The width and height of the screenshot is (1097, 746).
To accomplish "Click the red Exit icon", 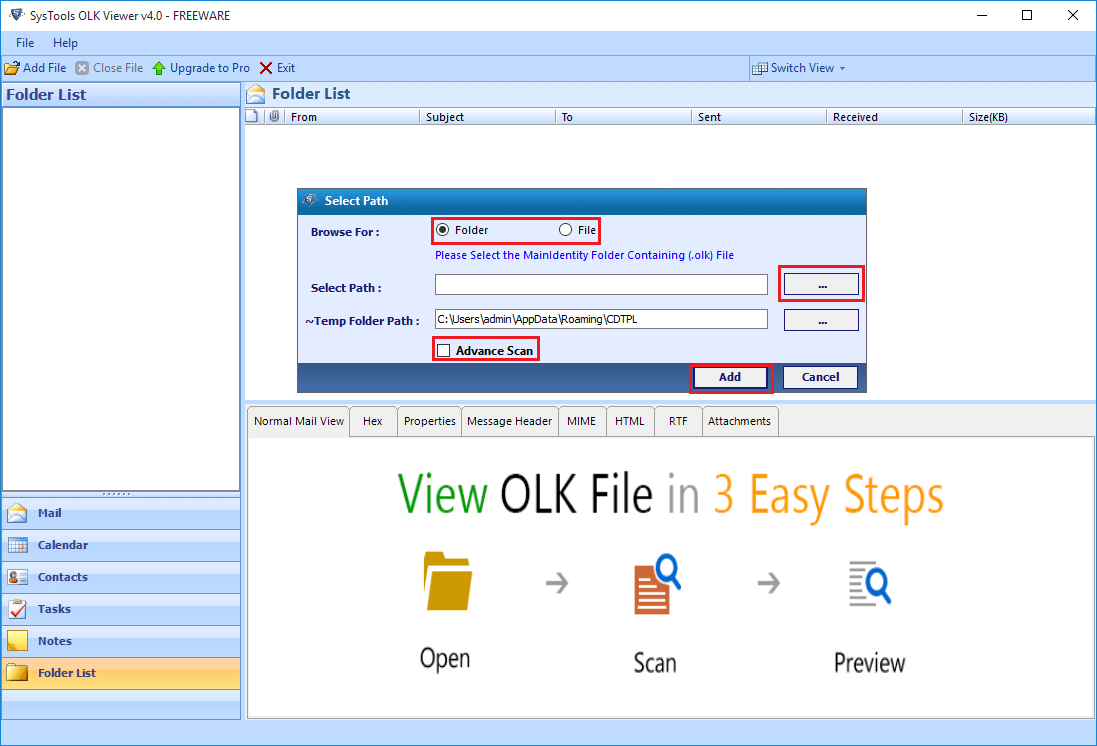I will click(x=266, y=68).
